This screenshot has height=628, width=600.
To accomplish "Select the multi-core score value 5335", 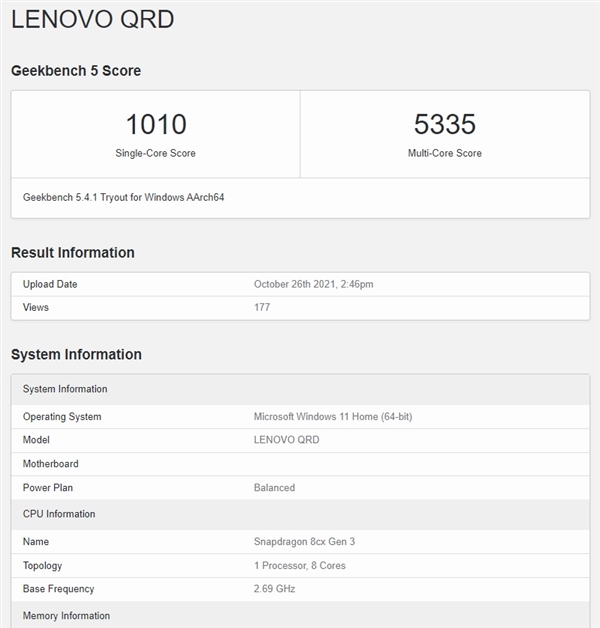I will point(444,125).
